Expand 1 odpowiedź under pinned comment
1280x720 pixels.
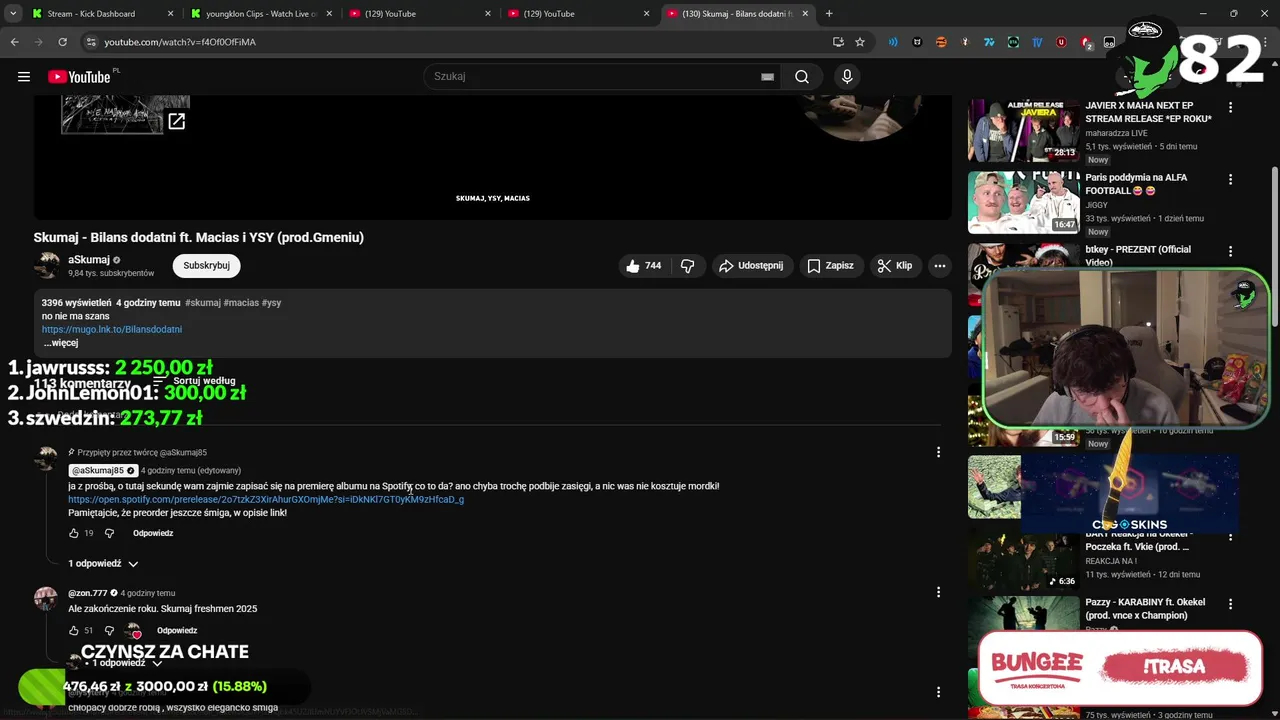103,564
